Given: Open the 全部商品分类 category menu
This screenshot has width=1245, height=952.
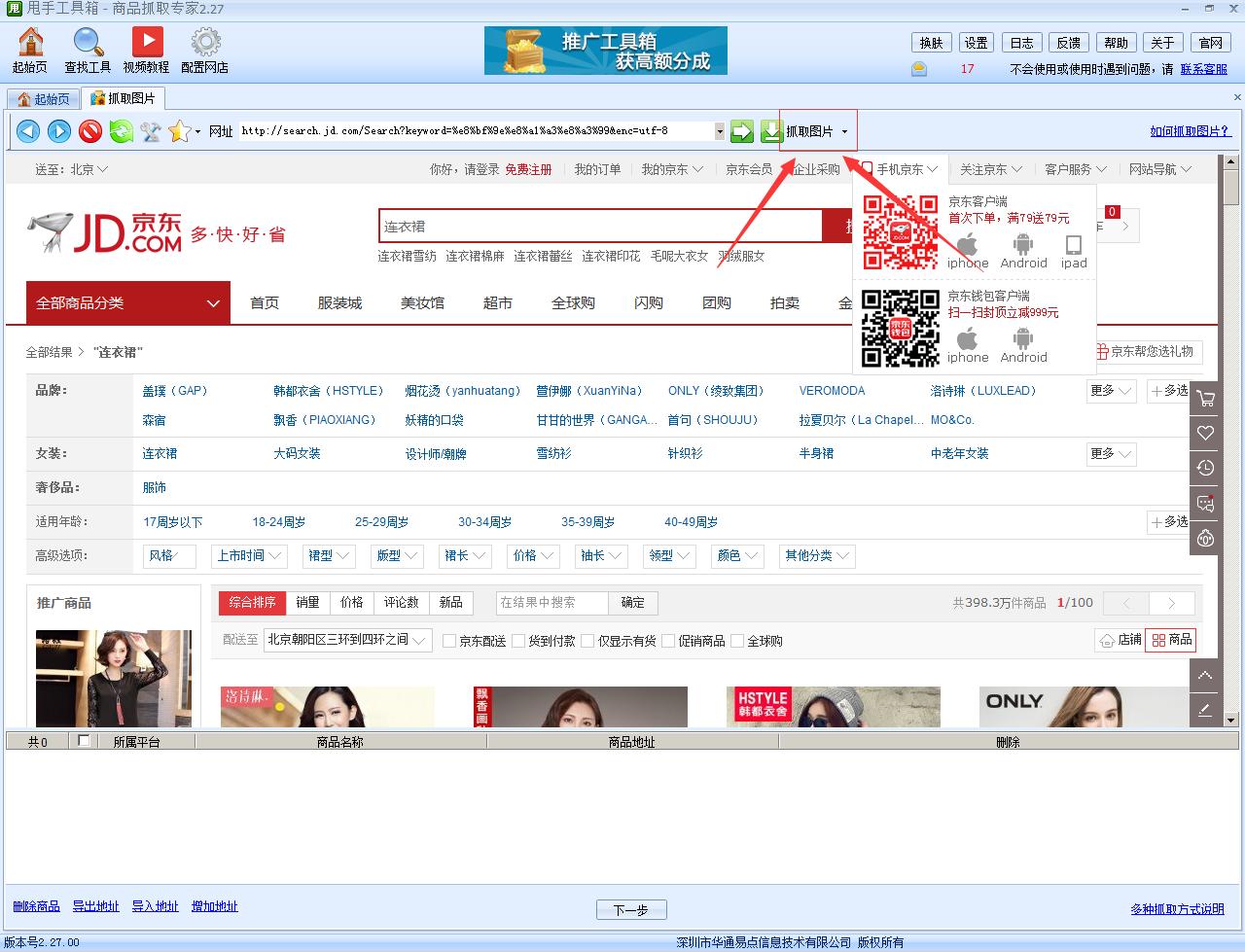Looking at the screenshot, I should pos(126,302).
